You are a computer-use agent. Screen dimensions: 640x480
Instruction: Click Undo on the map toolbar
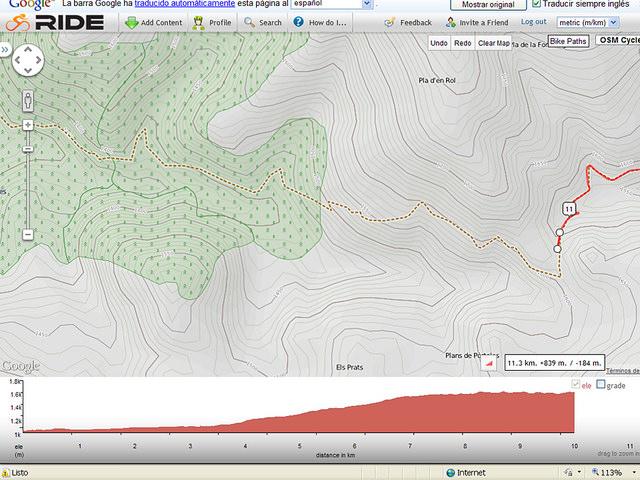coord(439,43)
